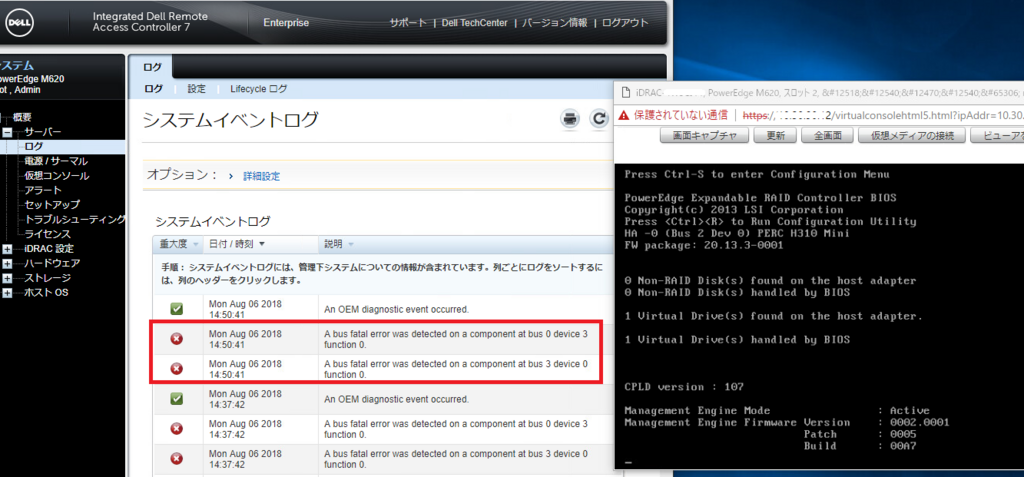Expand the ホスト OS tree node
Viewport: 1024px width, 477px height.
7,293
